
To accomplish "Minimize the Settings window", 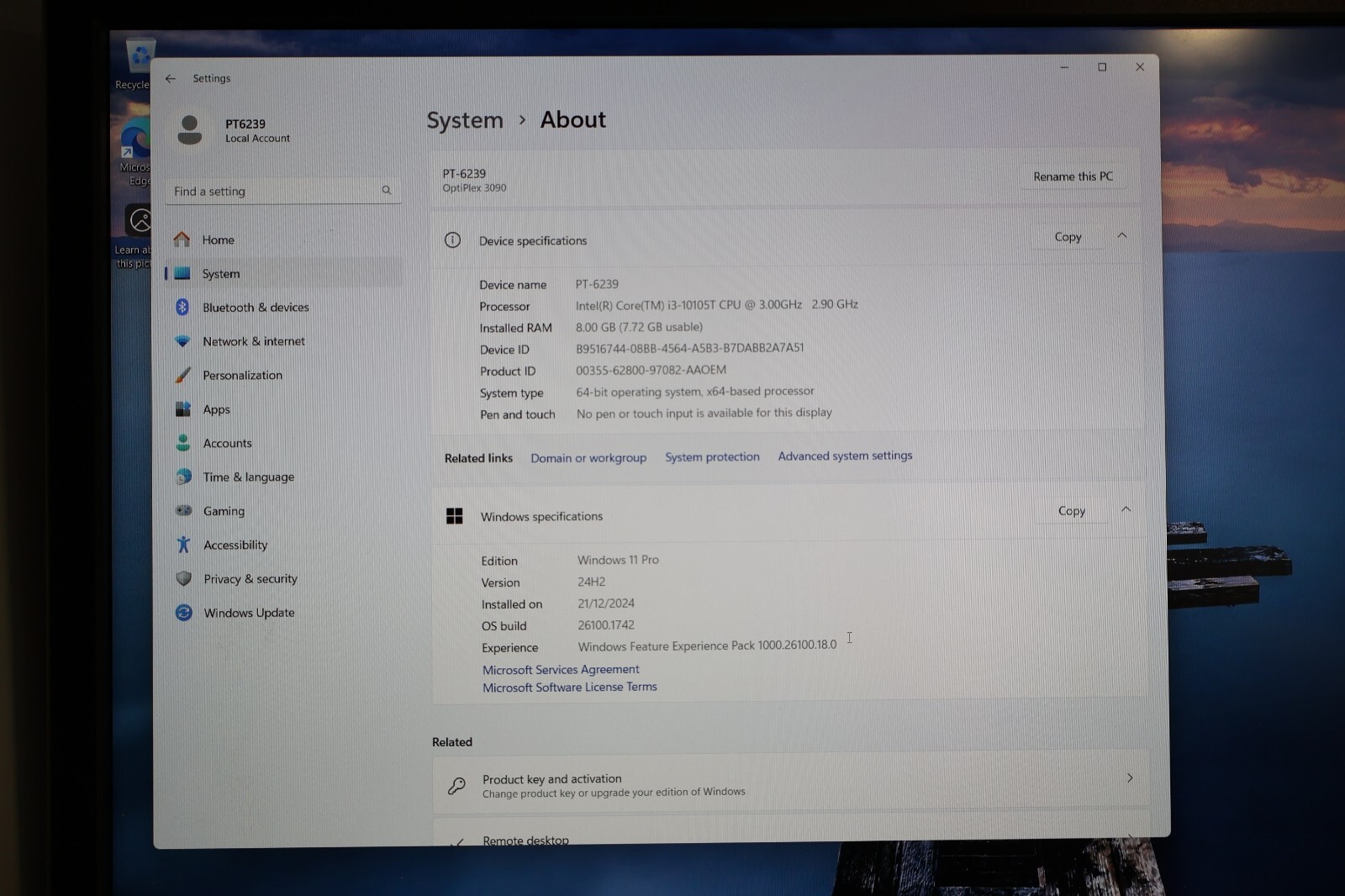I will click(x=1064, y=67).
